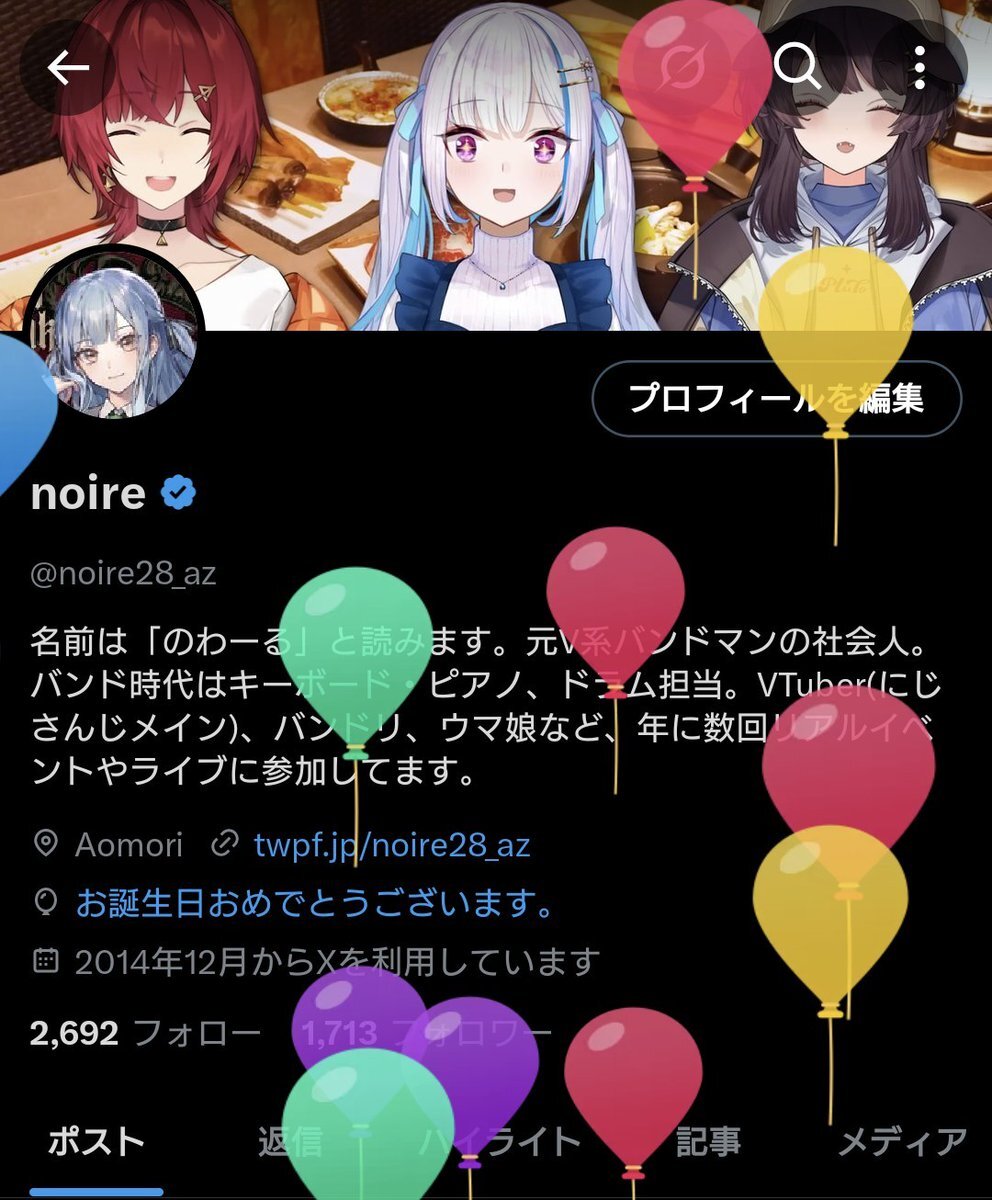Viewport: 992px width, 1200px height.
Task: Open the 1,713 フォロワー followers list
Action: click(x=426, y=1032)
